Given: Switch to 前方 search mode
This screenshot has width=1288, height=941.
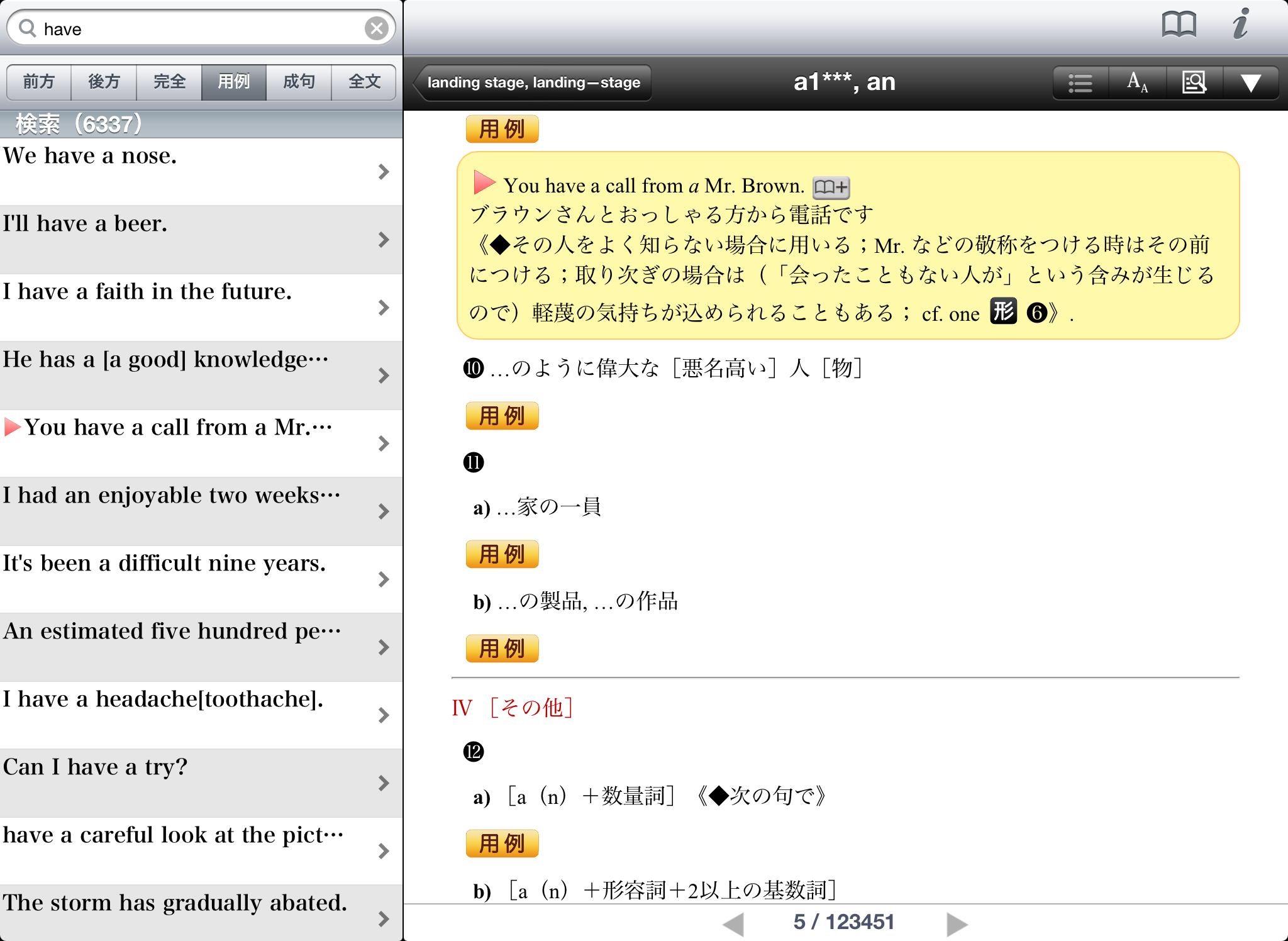Looking at the screenshot, I should (x=39, y=82).
